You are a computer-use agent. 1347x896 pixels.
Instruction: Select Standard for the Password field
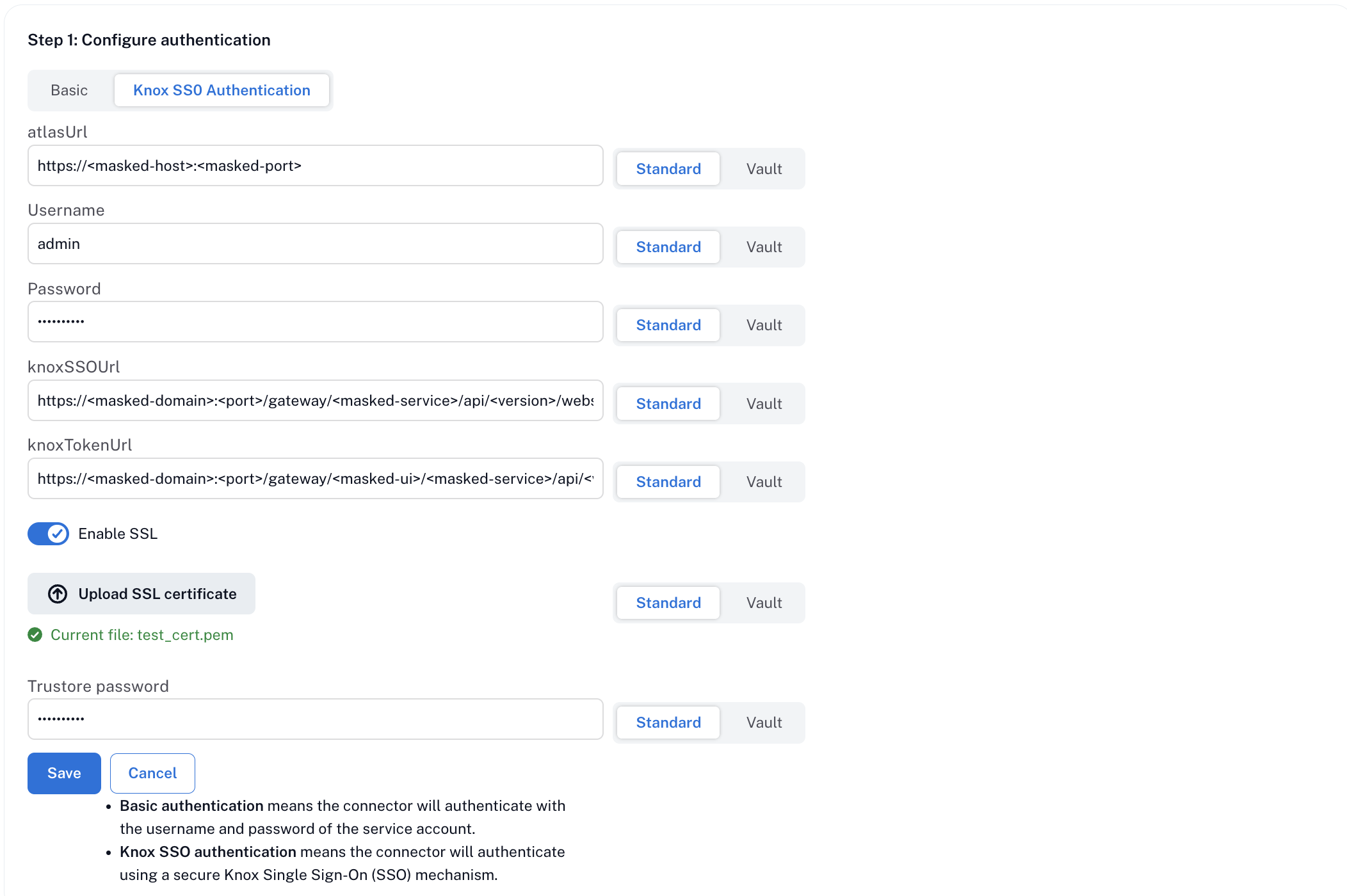(668, 325)
